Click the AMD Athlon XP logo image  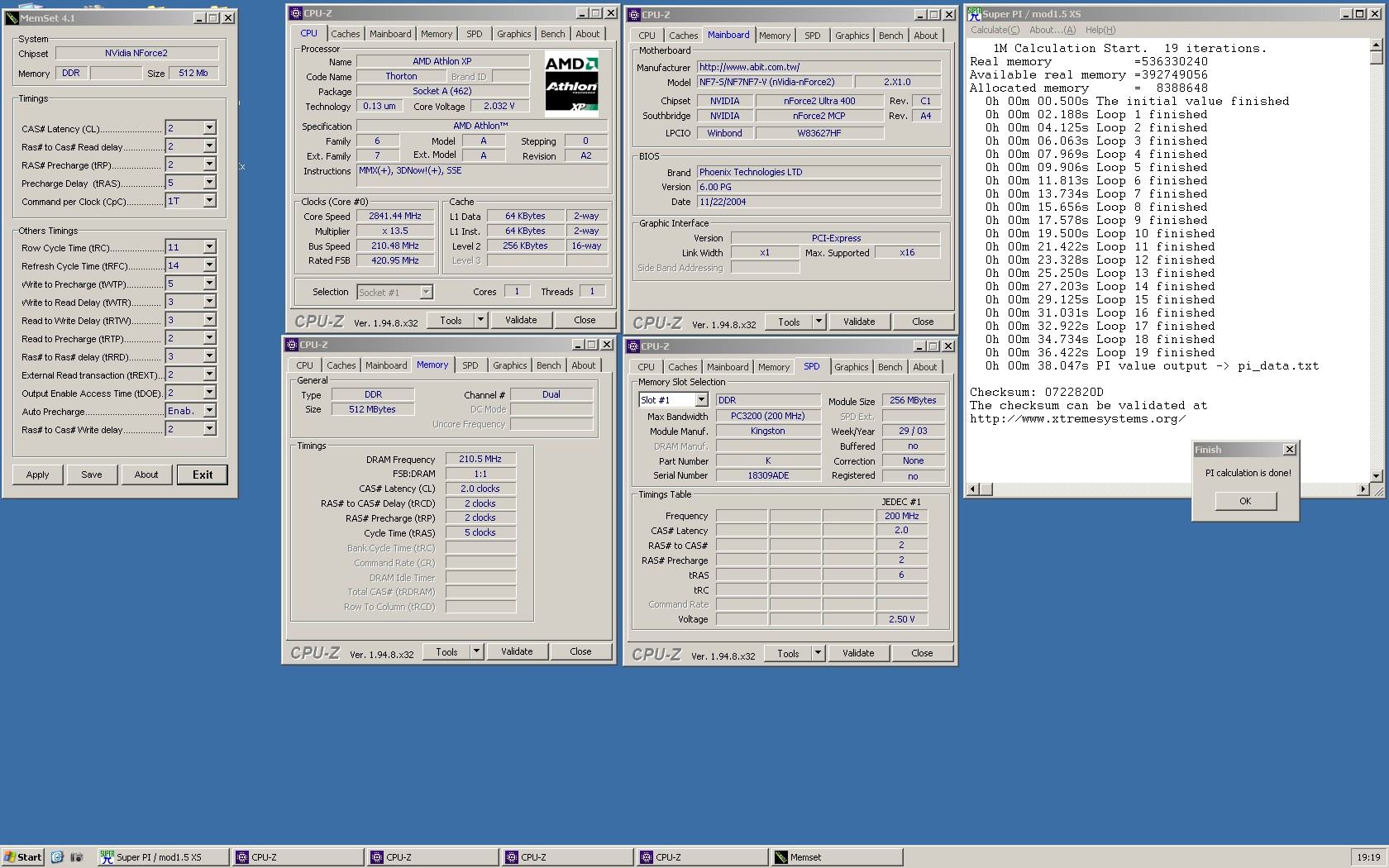tap(571, 85)
